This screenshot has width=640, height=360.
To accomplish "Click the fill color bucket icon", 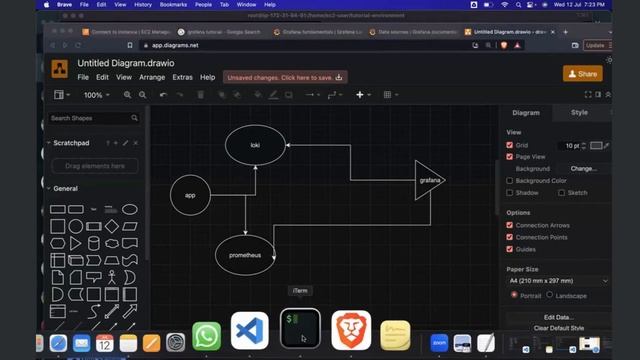I will [x=258, y=95].
